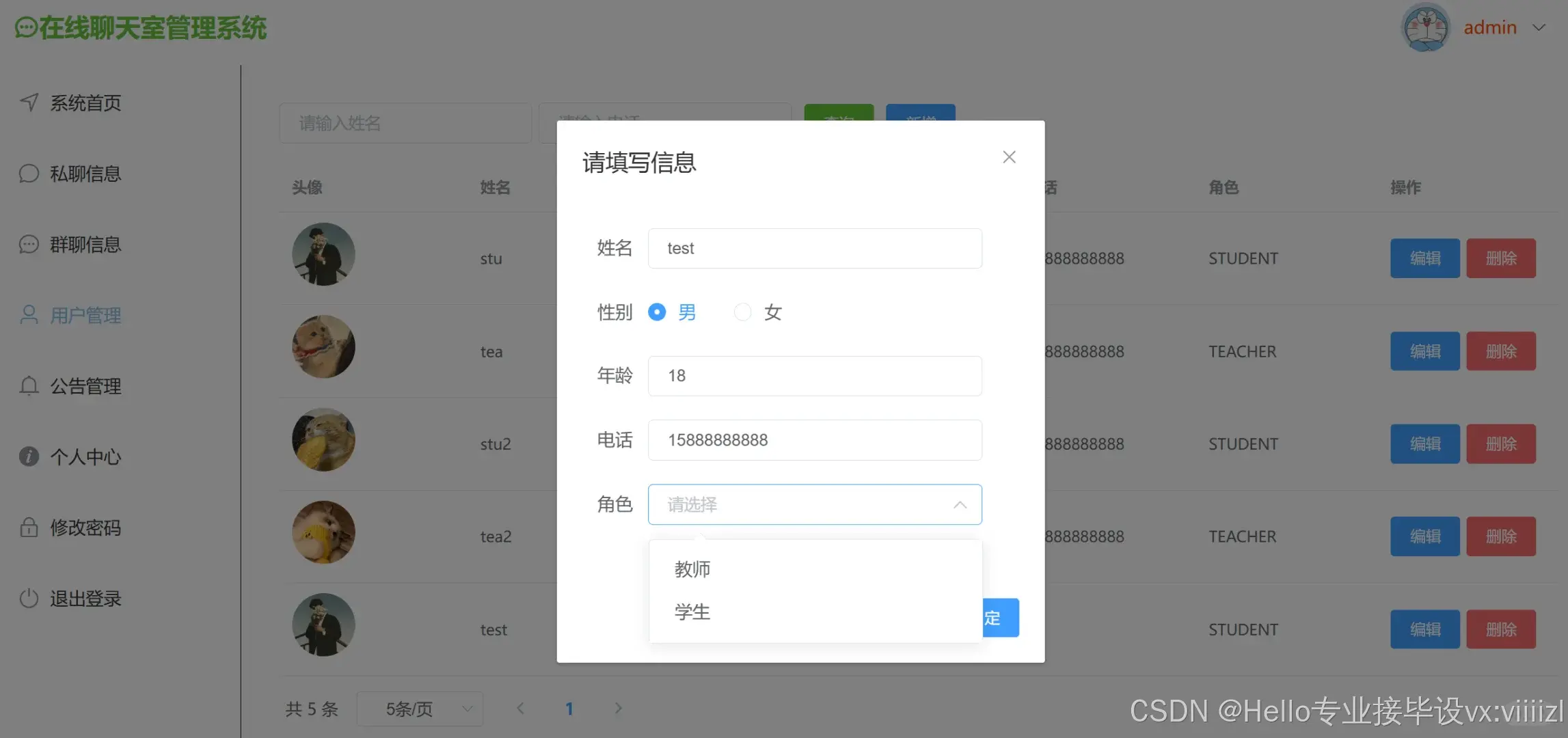
Task: Close the fill-in-information dialog with X
Action: pos(1009,157)
